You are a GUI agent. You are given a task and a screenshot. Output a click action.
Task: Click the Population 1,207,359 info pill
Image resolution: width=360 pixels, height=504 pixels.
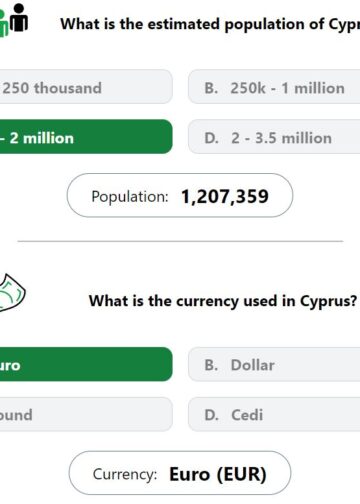coord(180,195)
